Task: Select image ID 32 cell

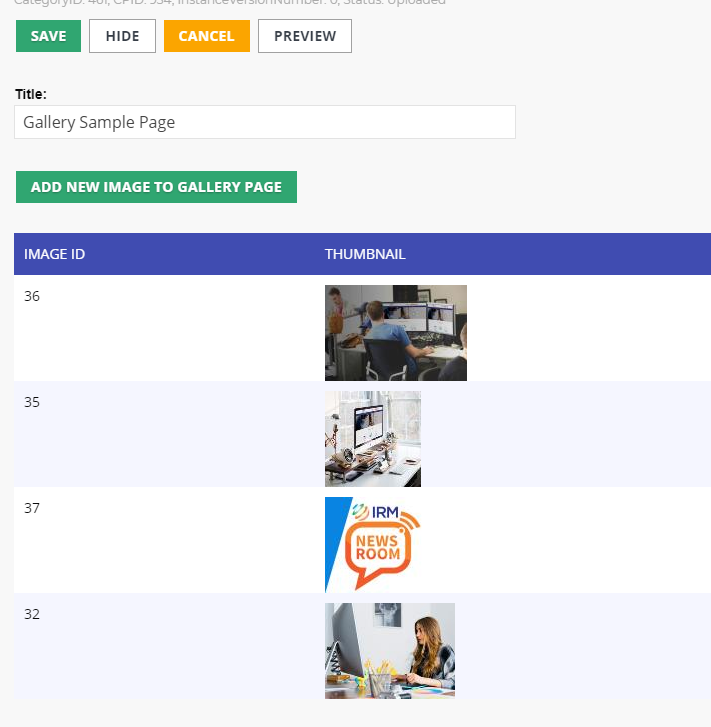Action: (32, 614)
